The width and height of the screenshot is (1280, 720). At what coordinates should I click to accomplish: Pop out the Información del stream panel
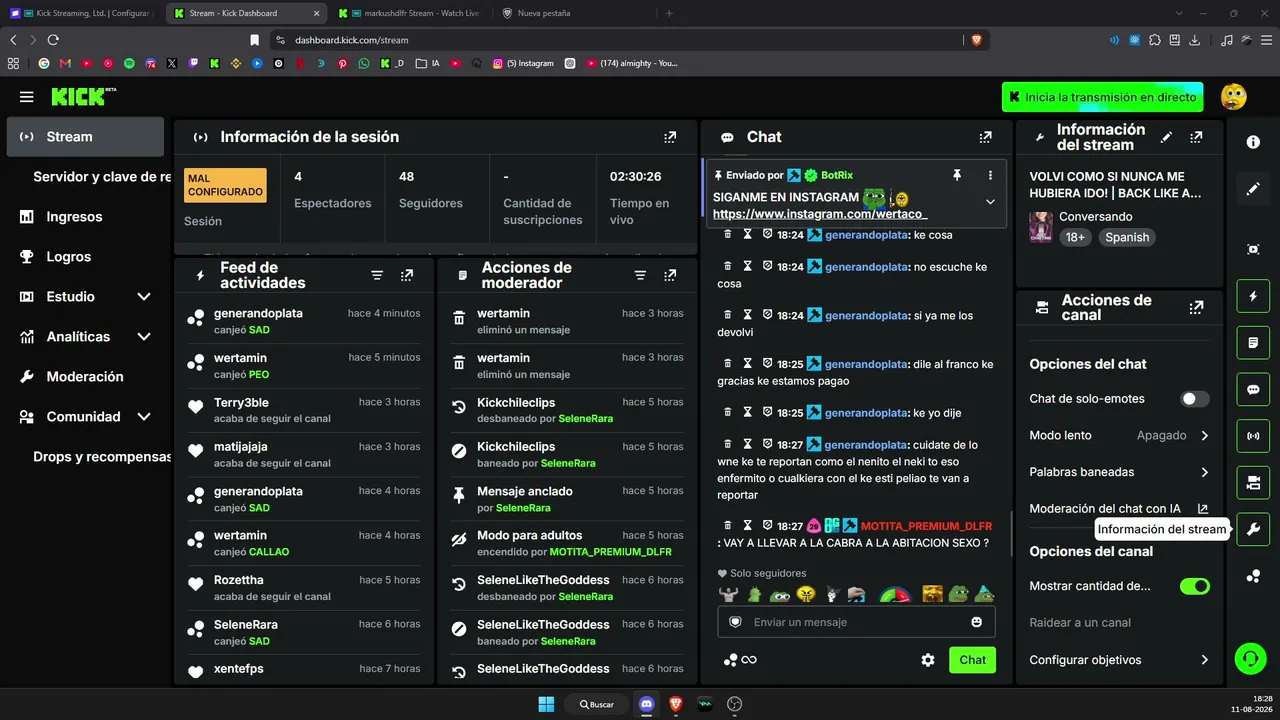coord(1196,137)
